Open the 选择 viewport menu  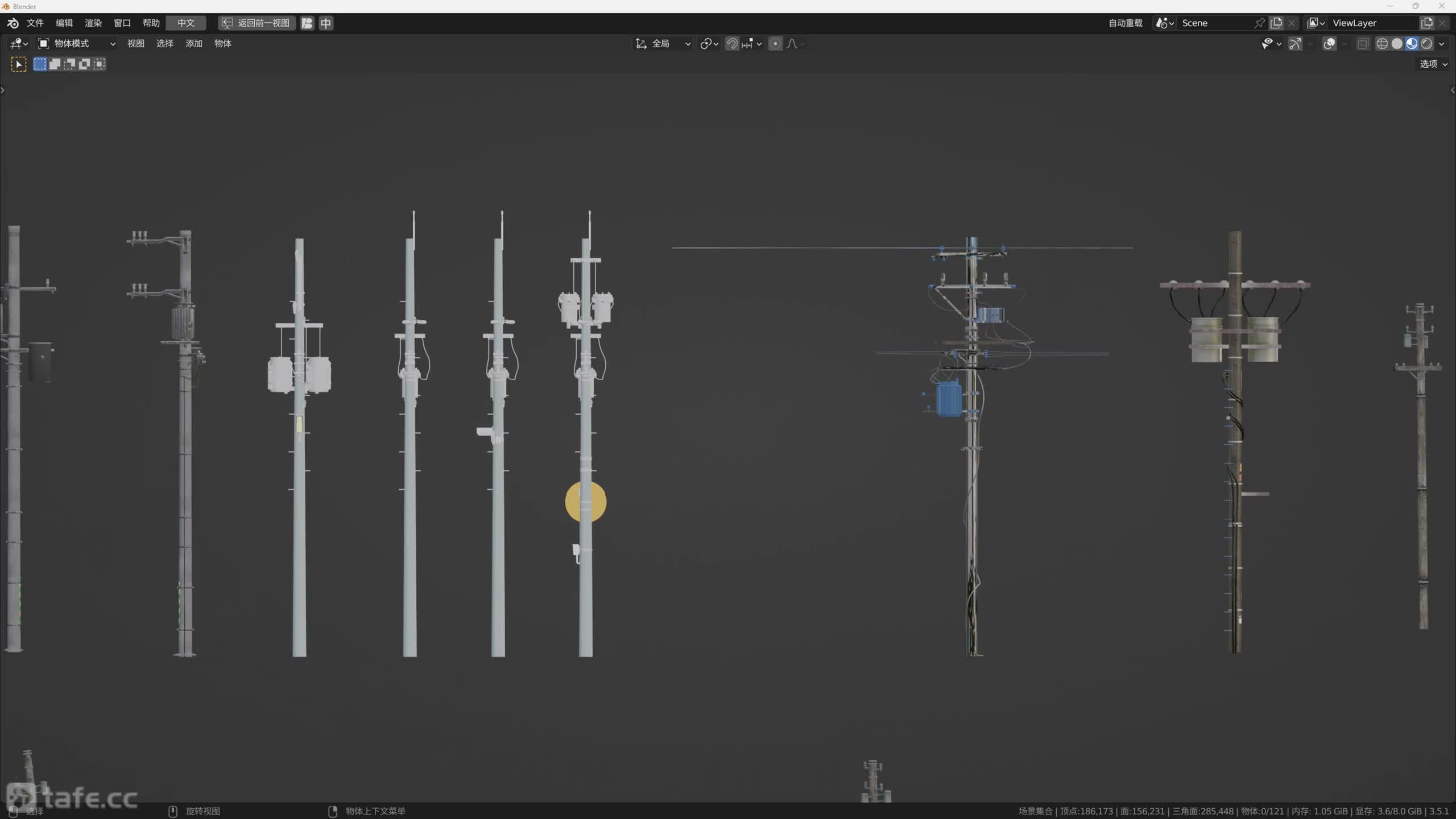click(165, 43)
